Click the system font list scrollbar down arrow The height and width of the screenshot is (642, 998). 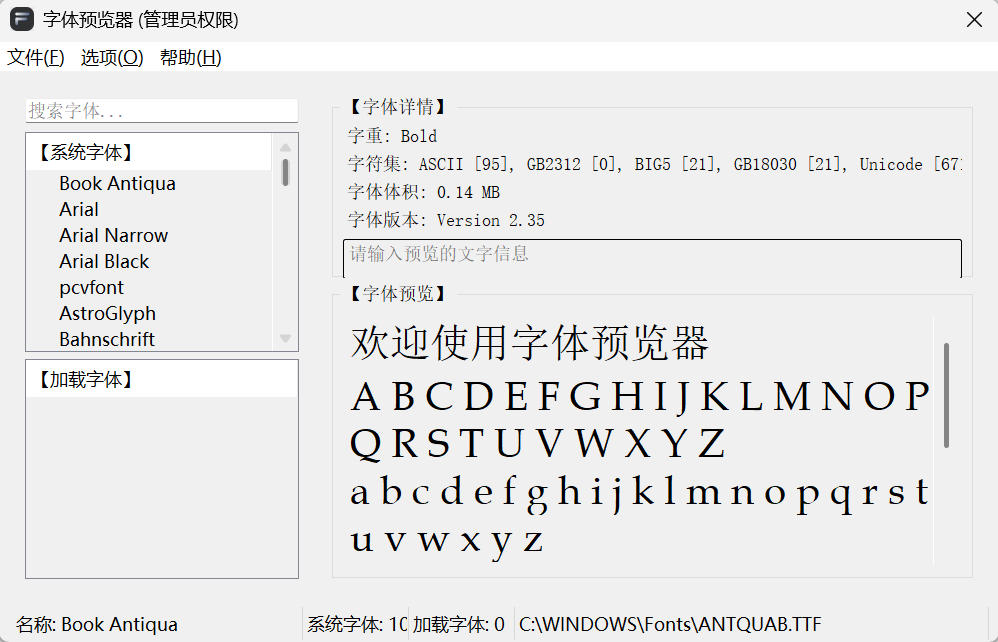tap(284, 338)
